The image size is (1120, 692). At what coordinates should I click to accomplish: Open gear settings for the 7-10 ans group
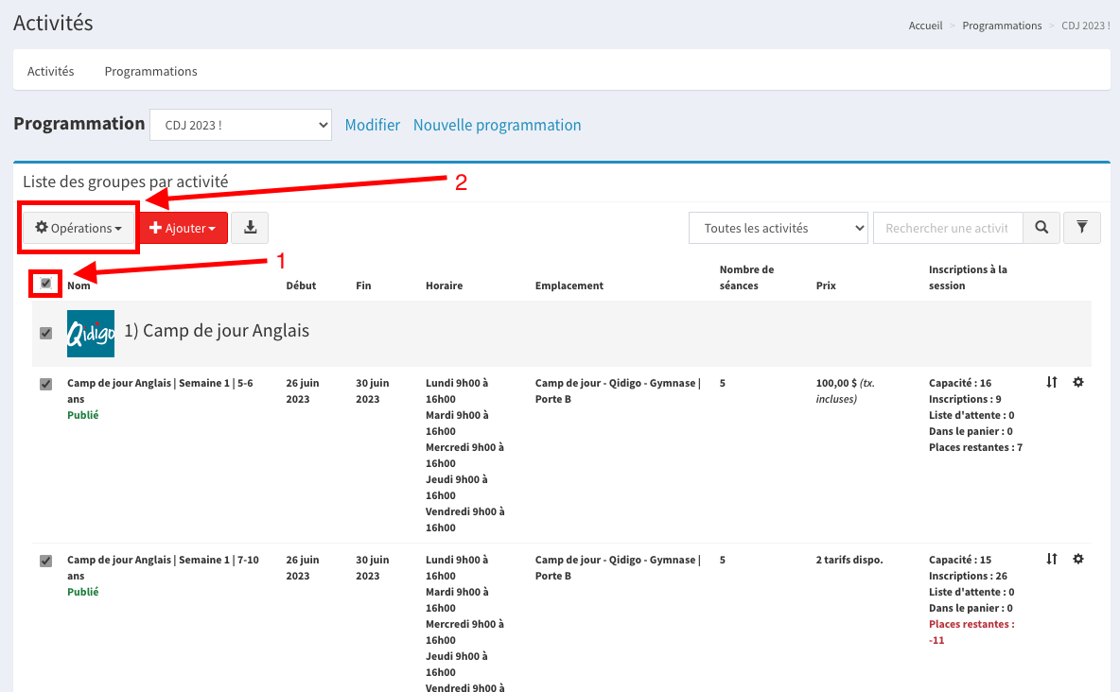[1078, 560]
